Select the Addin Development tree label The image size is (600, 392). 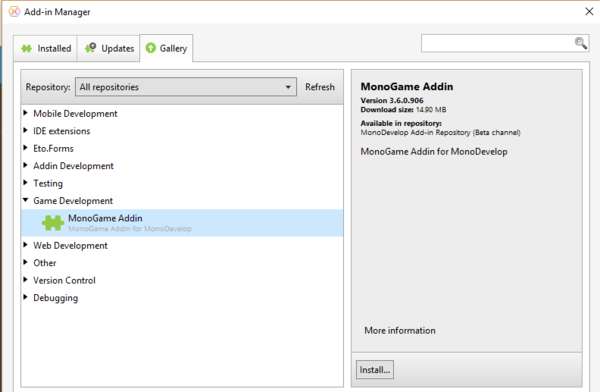[73, 166]
